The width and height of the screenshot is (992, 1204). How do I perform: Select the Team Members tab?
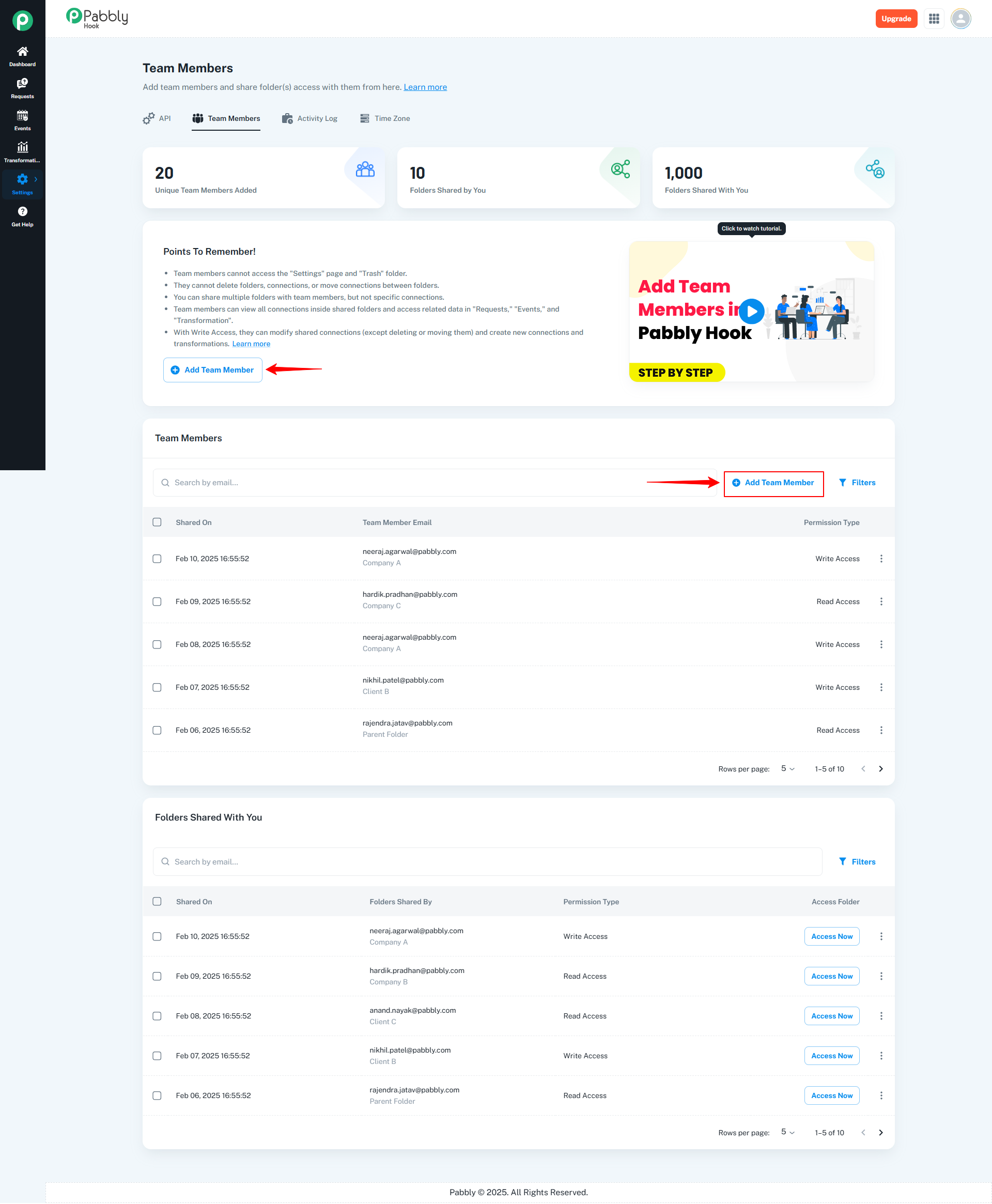pyautogui.click(x=226, y=118)
